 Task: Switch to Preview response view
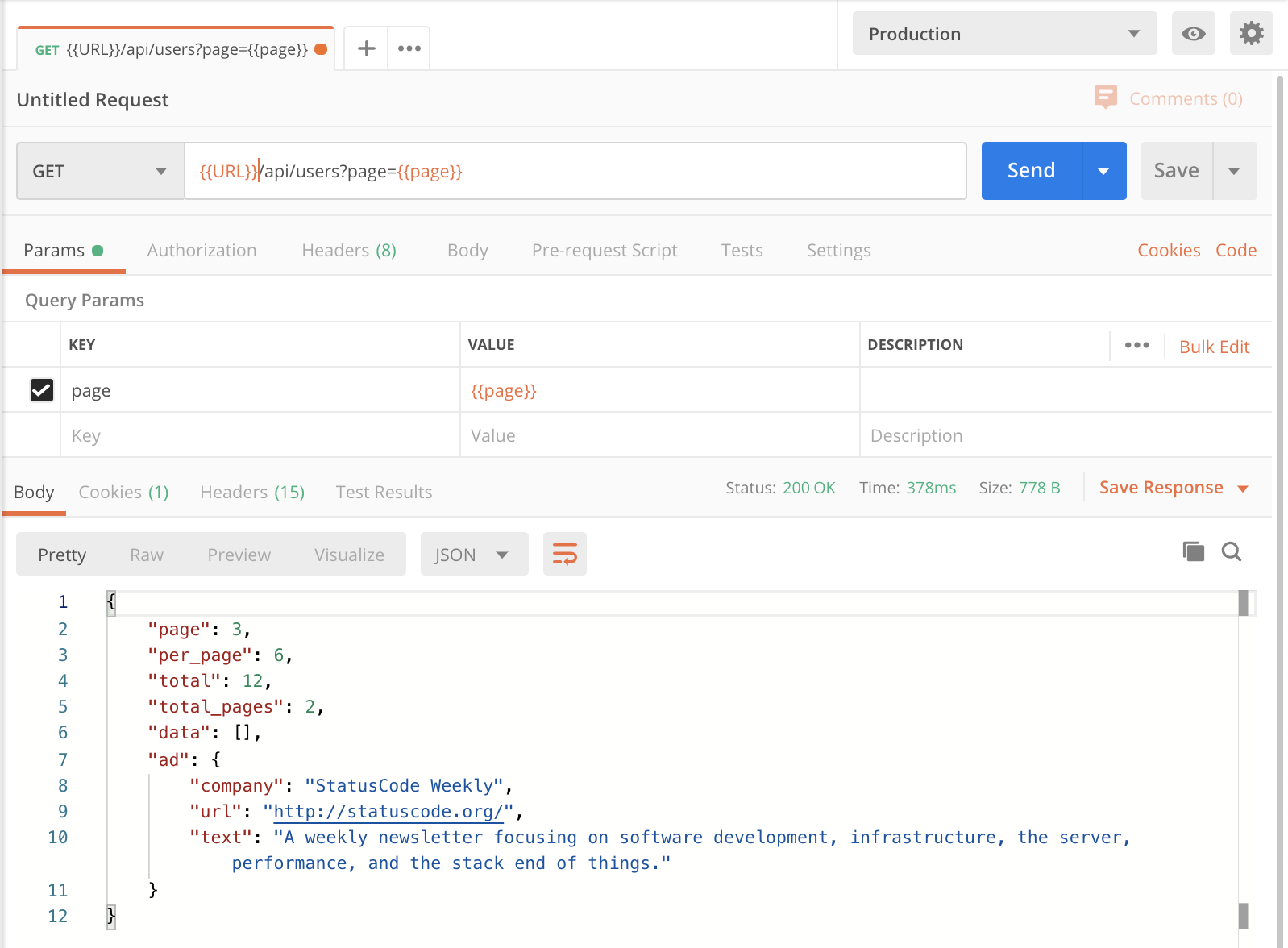[239, 555]
